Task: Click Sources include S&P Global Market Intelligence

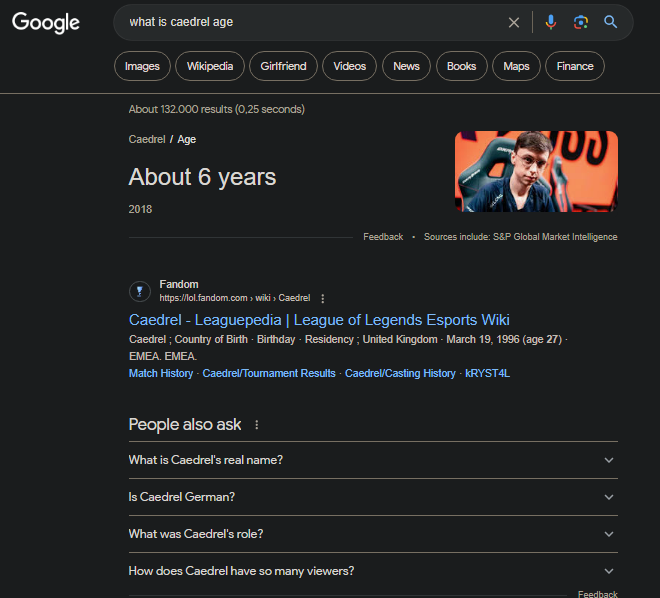Action: click(521, 237)
